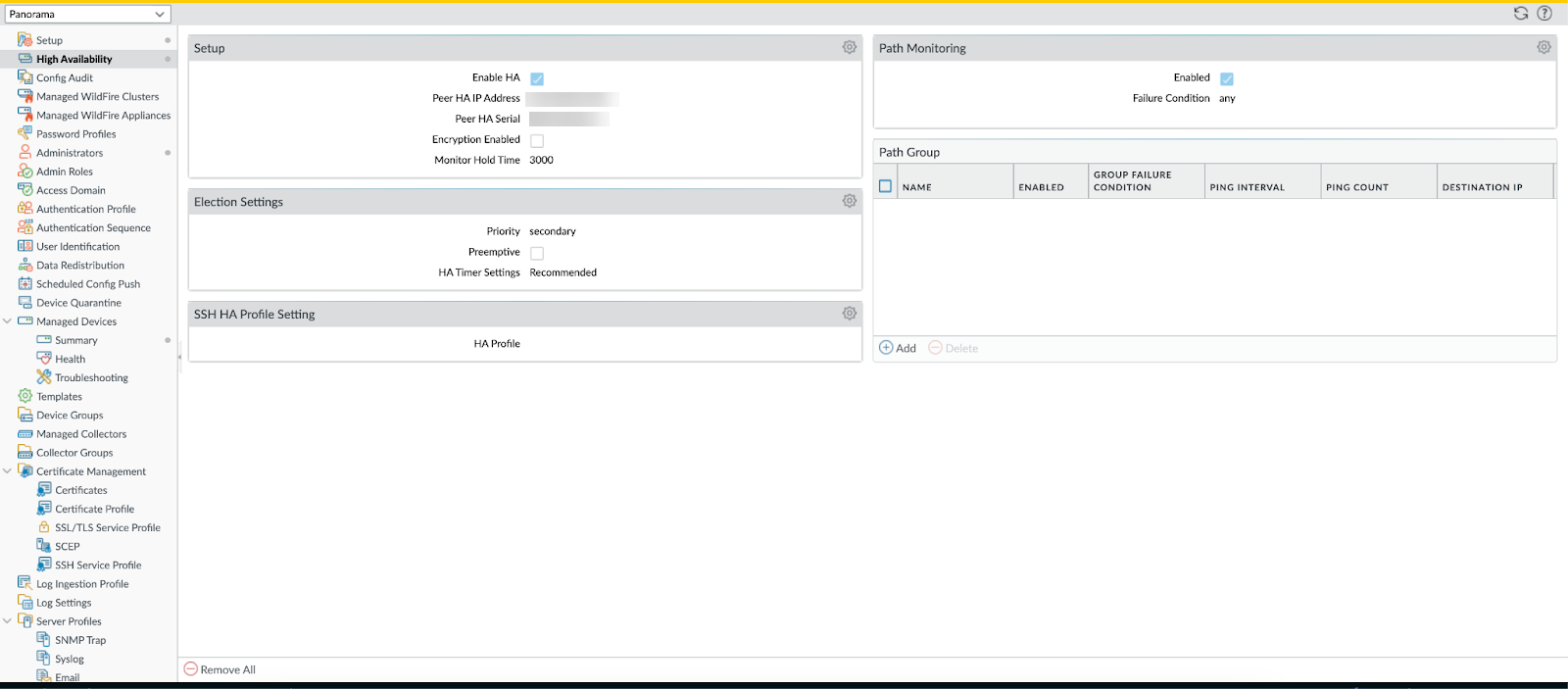Open the Certificates page
This screenshot has height=689, width=1568.
81,490
